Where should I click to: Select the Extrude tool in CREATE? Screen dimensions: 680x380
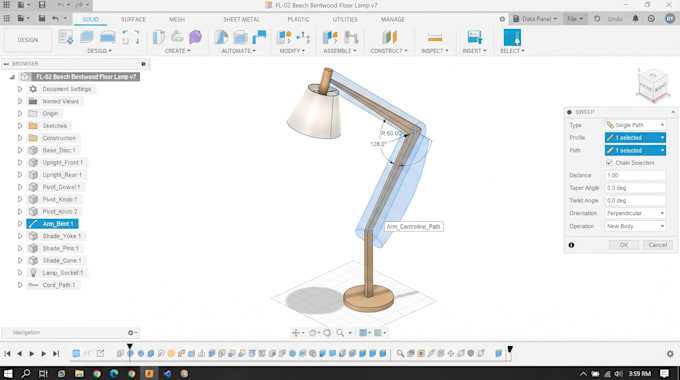pos(159,37)
